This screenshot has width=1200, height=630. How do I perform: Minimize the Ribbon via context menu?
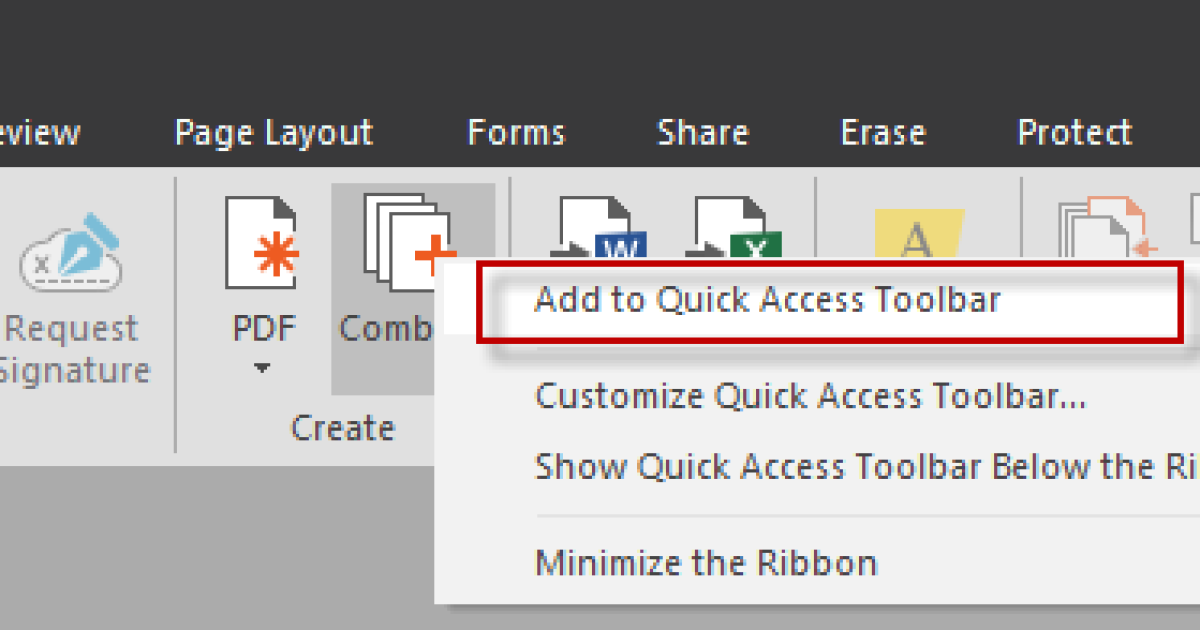point(705,562)
